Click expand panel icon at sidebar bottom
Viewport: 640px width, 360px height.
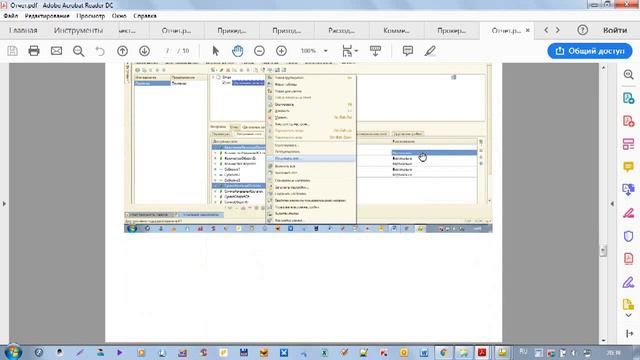629,333
